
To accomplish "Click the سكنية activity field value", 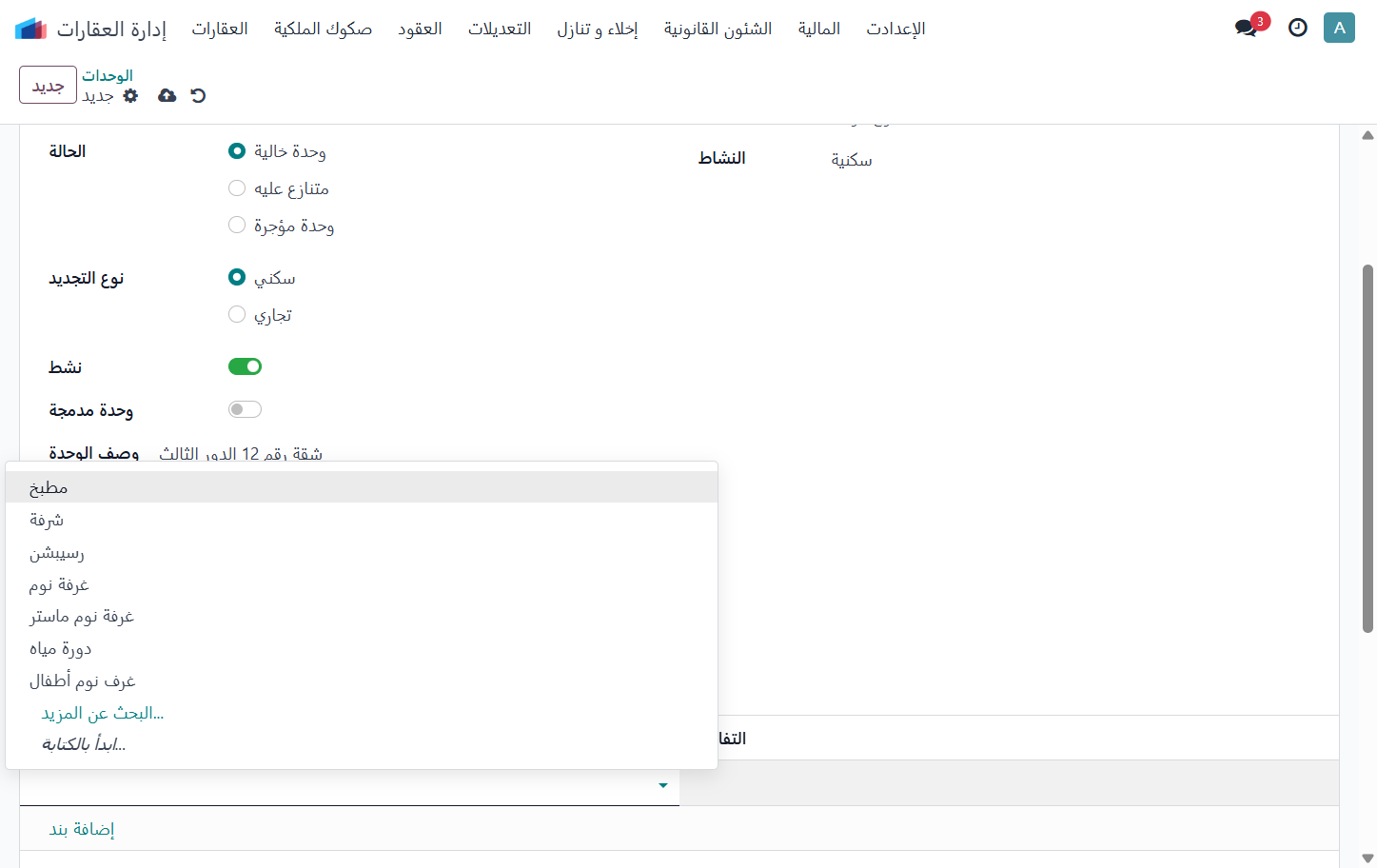I will point(852,160).
